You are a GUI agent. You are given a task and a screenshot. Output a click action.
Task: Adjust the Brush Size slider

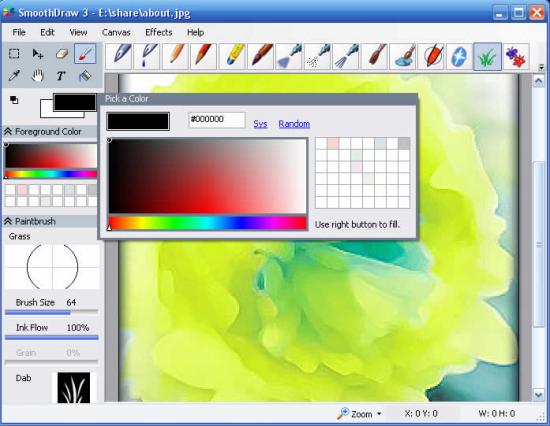51,312
